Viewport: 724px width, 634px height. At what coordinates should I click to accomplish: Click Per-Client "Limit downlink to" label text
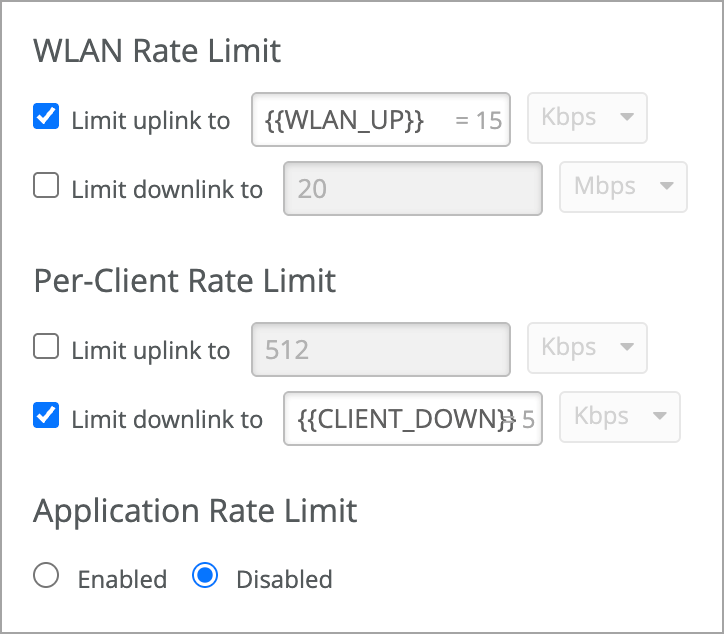pos(167,420)
